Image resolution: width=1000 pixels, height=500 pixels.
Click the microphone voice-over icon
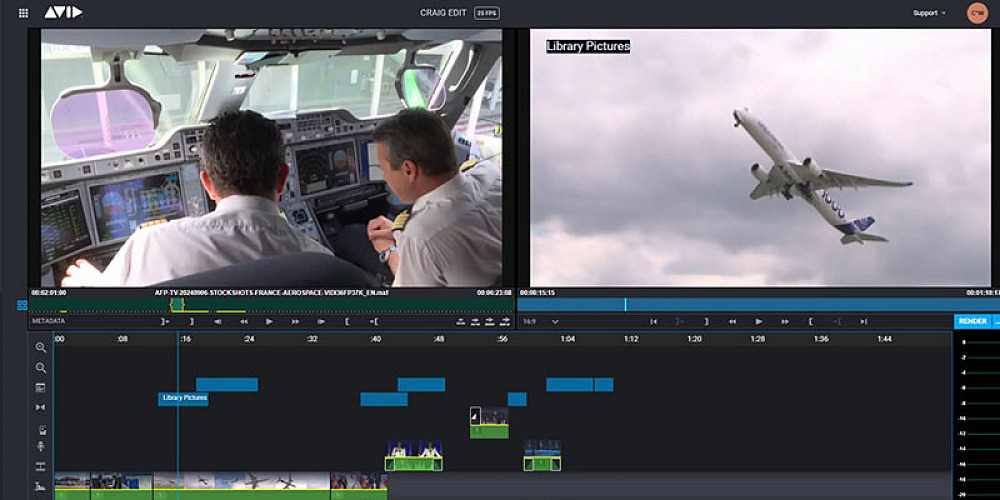coord(41,447)
